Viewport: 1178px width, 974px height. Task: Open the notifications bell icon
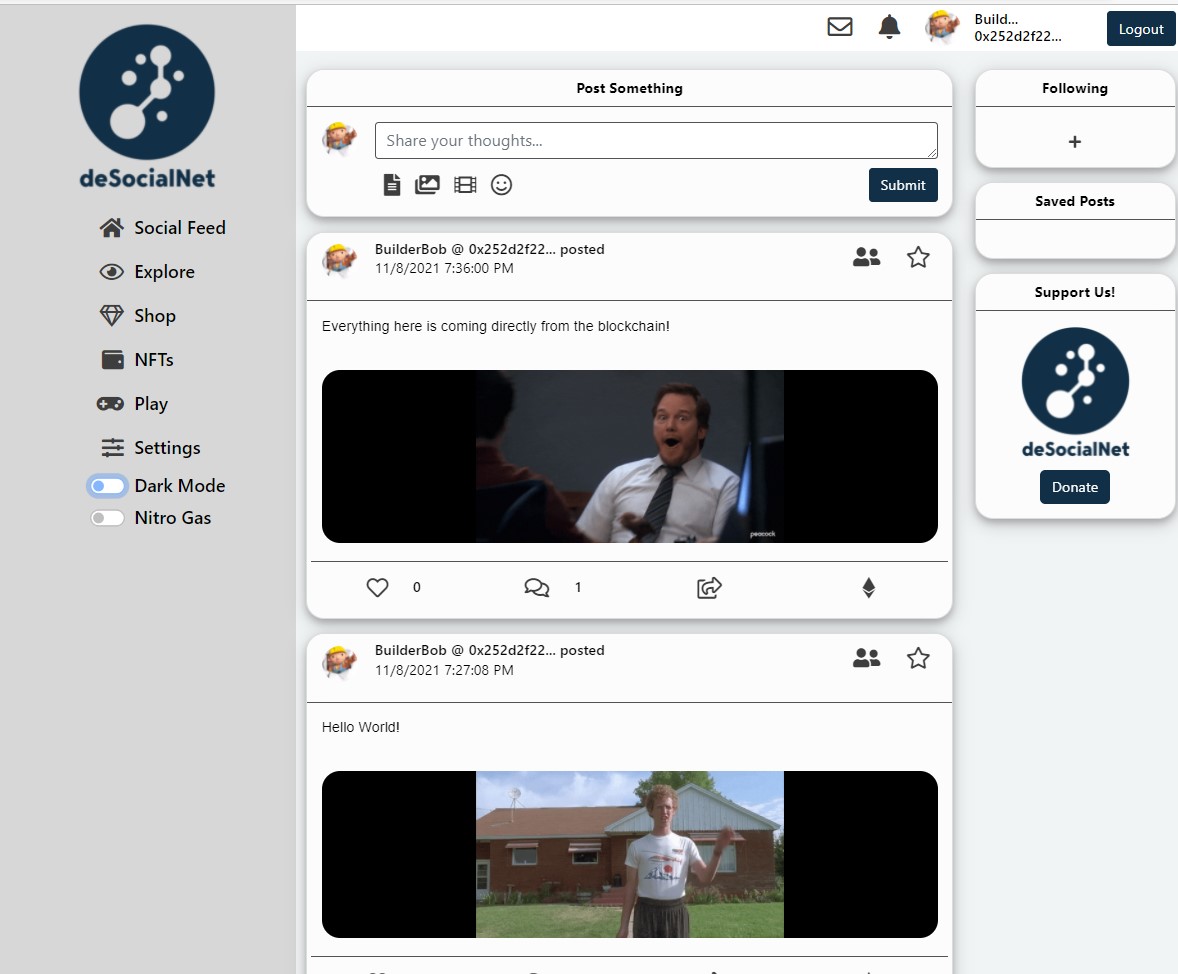(x=889, y=27)
